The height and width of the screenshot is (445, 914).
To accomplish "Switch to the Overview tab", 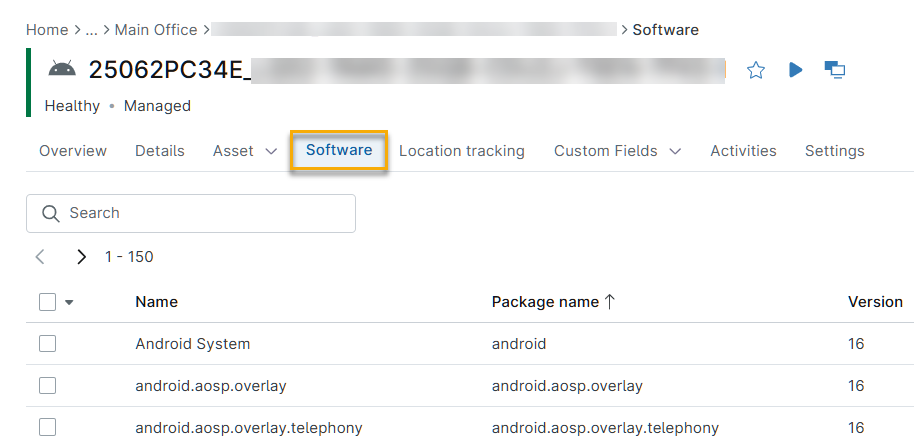I will tap(73, 151).
